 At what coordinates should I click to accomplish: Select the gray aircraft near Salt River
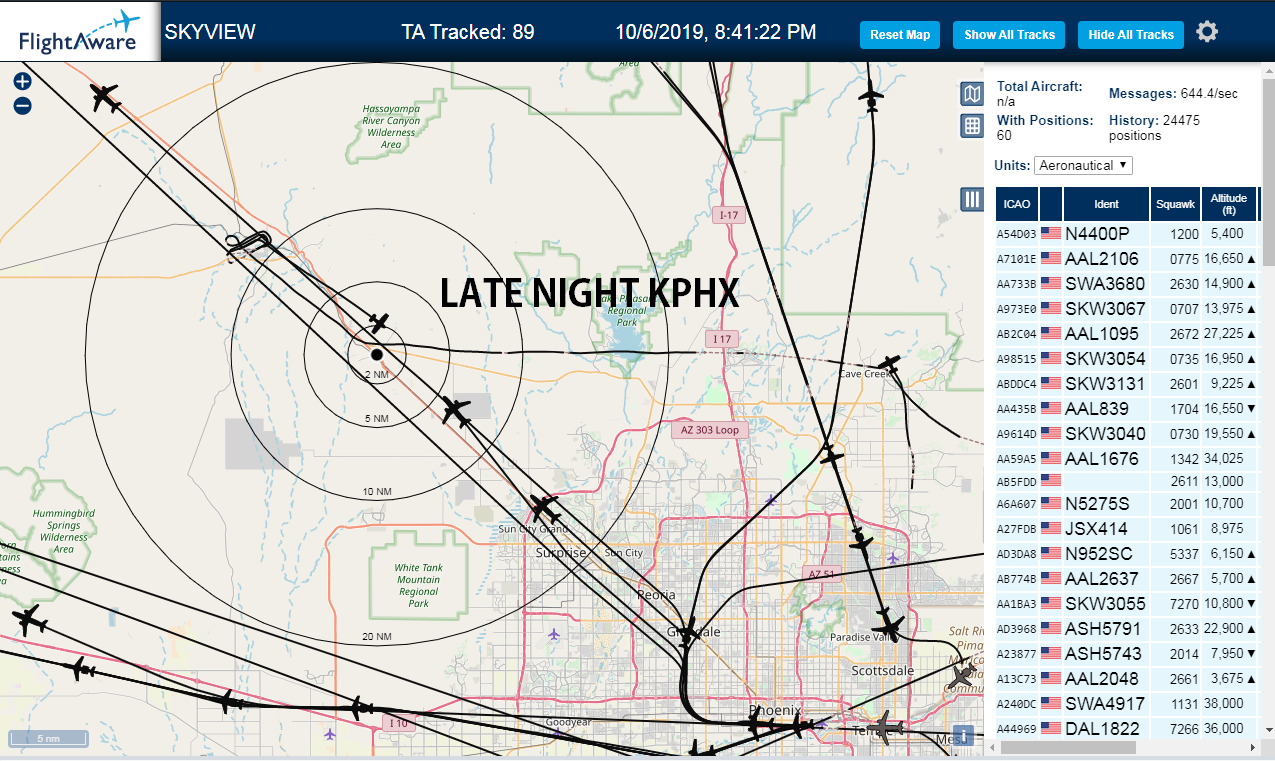pos(962,677)
